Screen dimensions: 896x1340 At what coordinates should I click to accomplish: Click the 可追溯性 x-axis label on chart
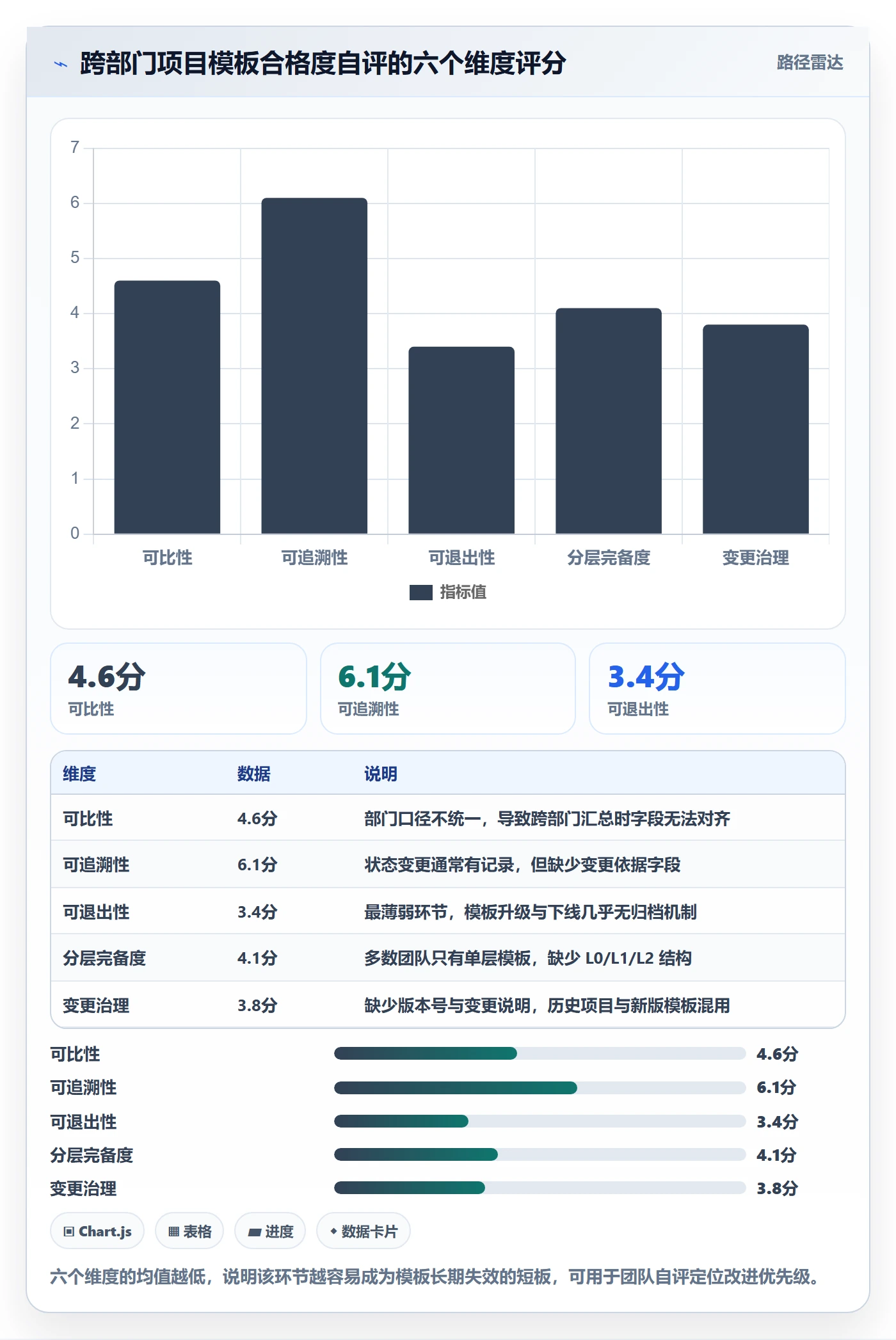coord(314,557)
